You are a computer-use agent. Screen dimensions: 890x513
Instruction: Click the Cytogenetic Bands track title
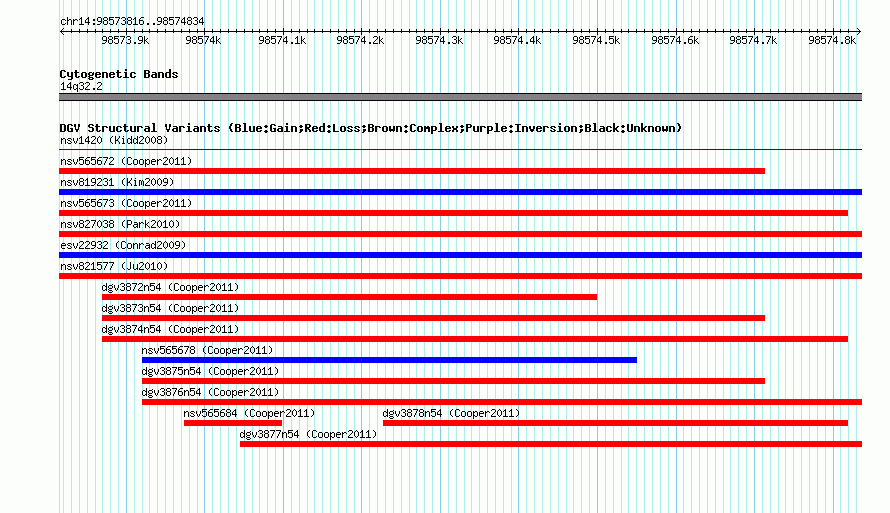(x=119, y=74)
